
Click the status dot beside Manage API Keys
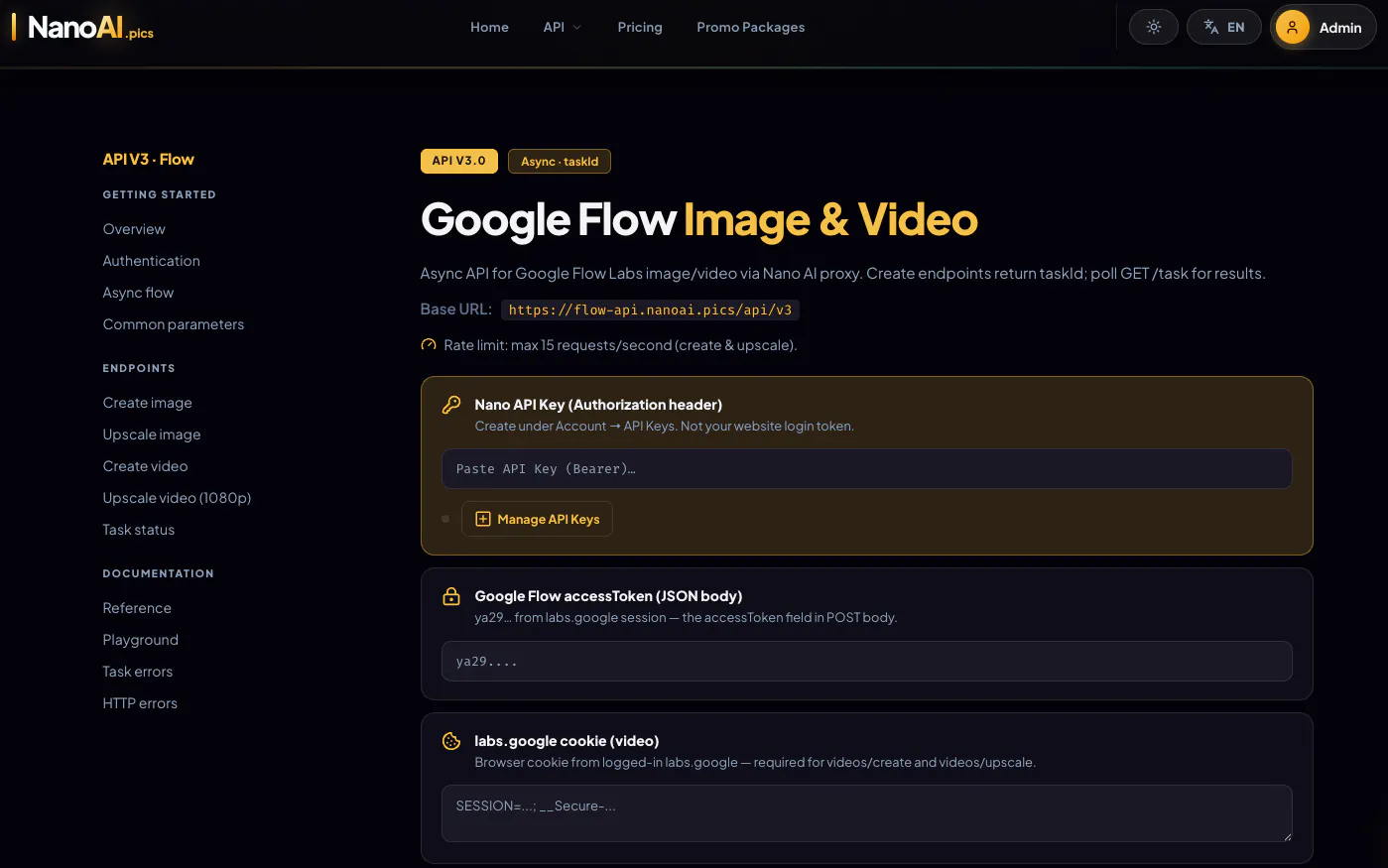pos(445,519)
